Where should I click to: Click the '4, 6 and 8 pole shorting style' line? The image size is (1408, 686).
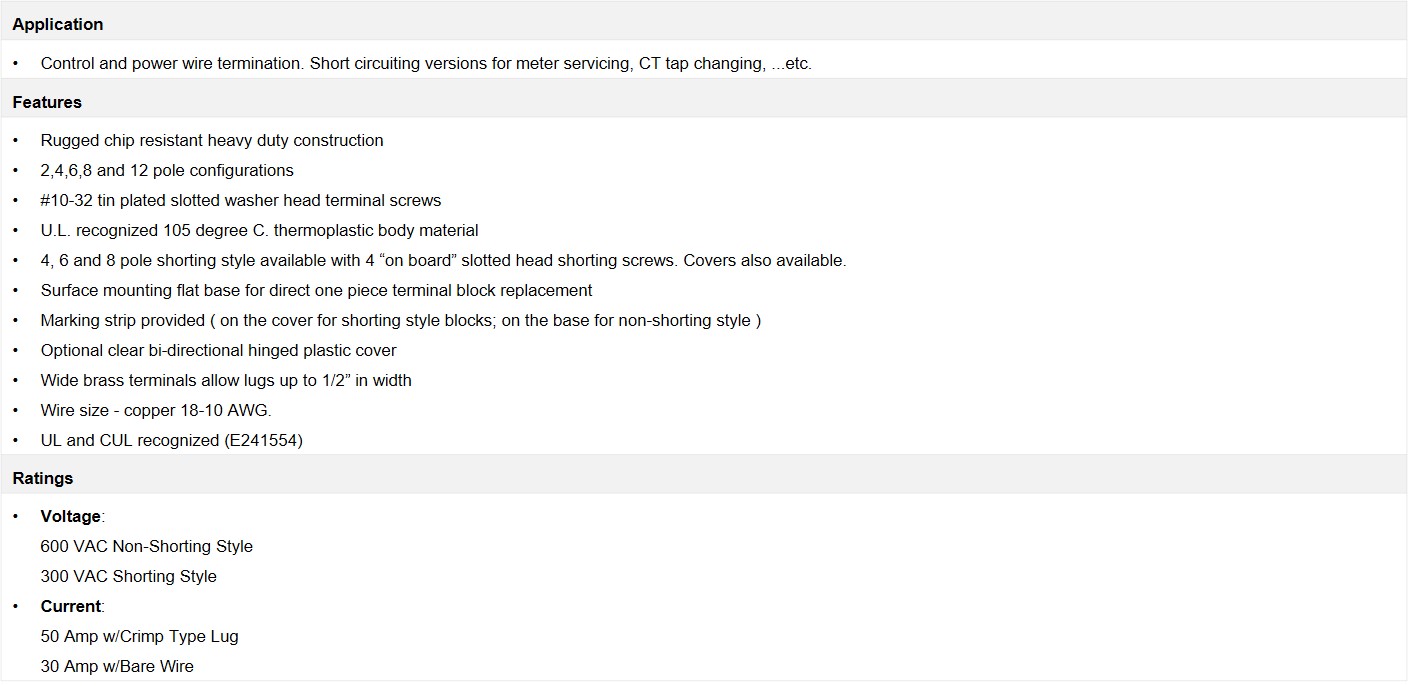[443, 260]
